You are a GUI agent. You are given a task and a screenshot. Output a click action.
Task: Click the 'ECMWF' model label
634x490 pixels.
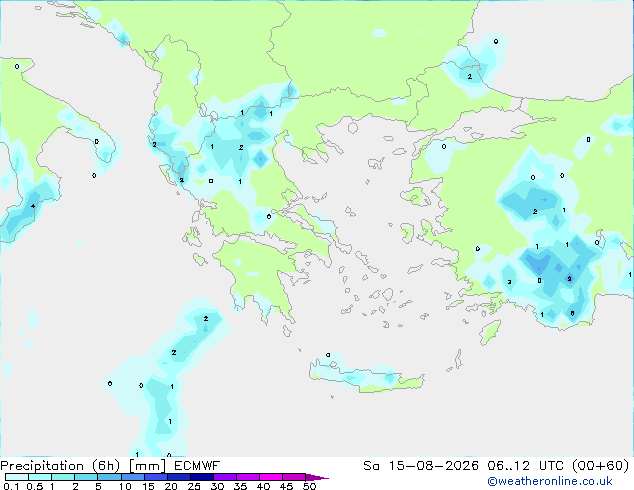pos(197,466)
